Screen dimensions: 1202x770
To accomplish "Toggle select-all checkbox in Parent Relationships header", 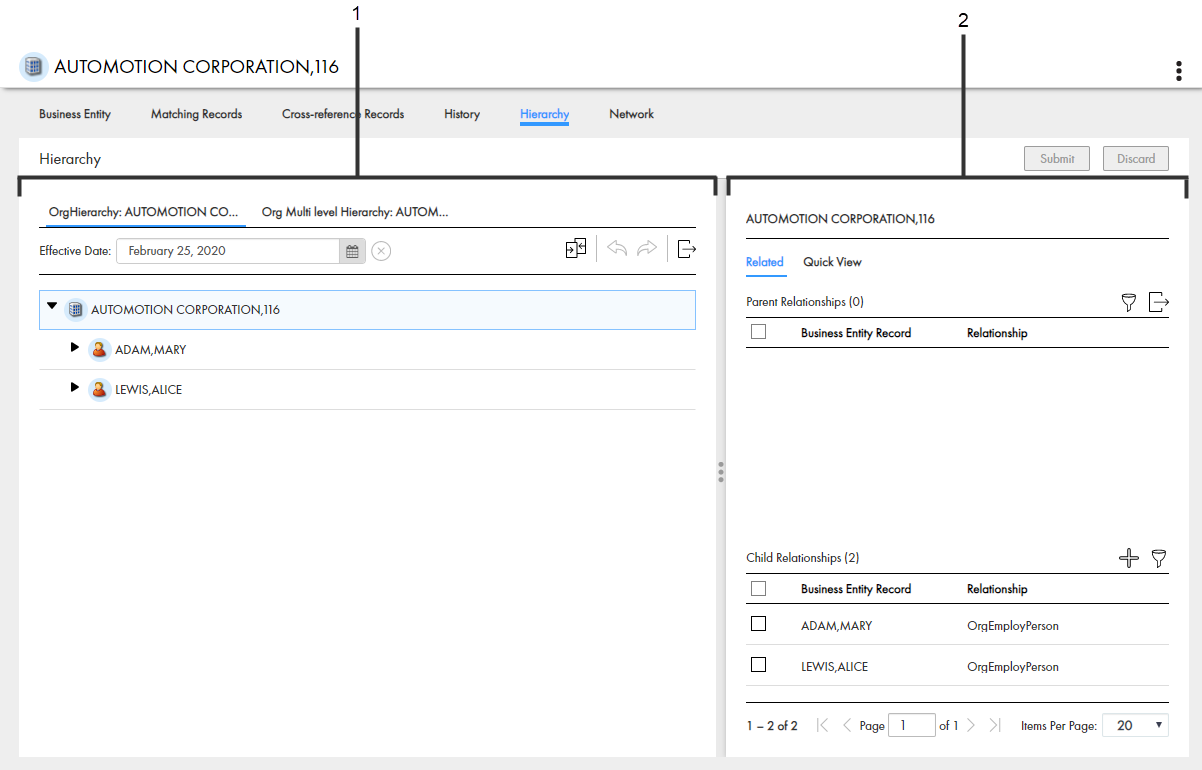I will (x=758, y=332).
